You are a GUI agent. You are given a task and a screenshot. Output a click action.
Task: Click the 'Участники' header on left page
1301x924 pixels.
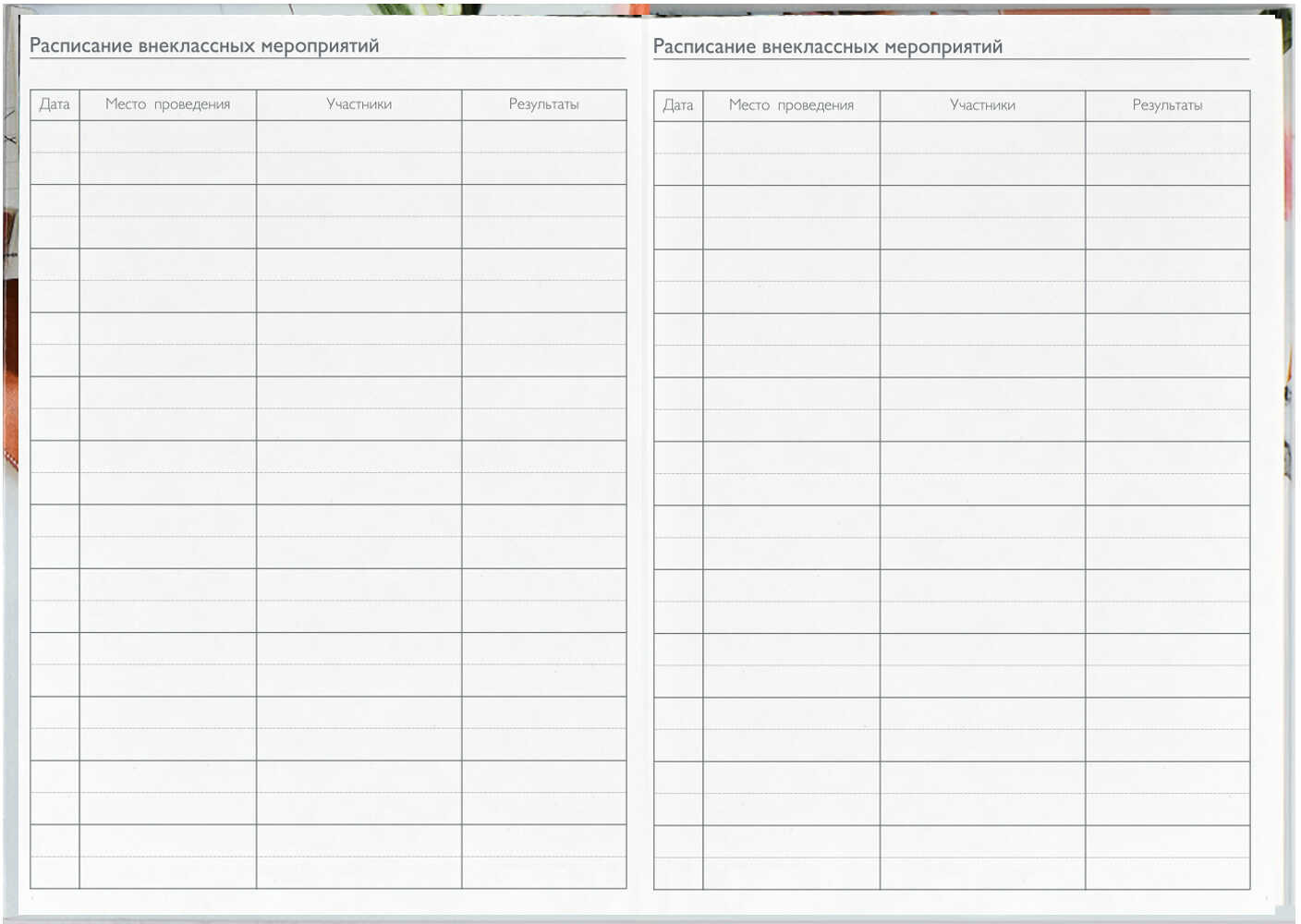[359, 104]
